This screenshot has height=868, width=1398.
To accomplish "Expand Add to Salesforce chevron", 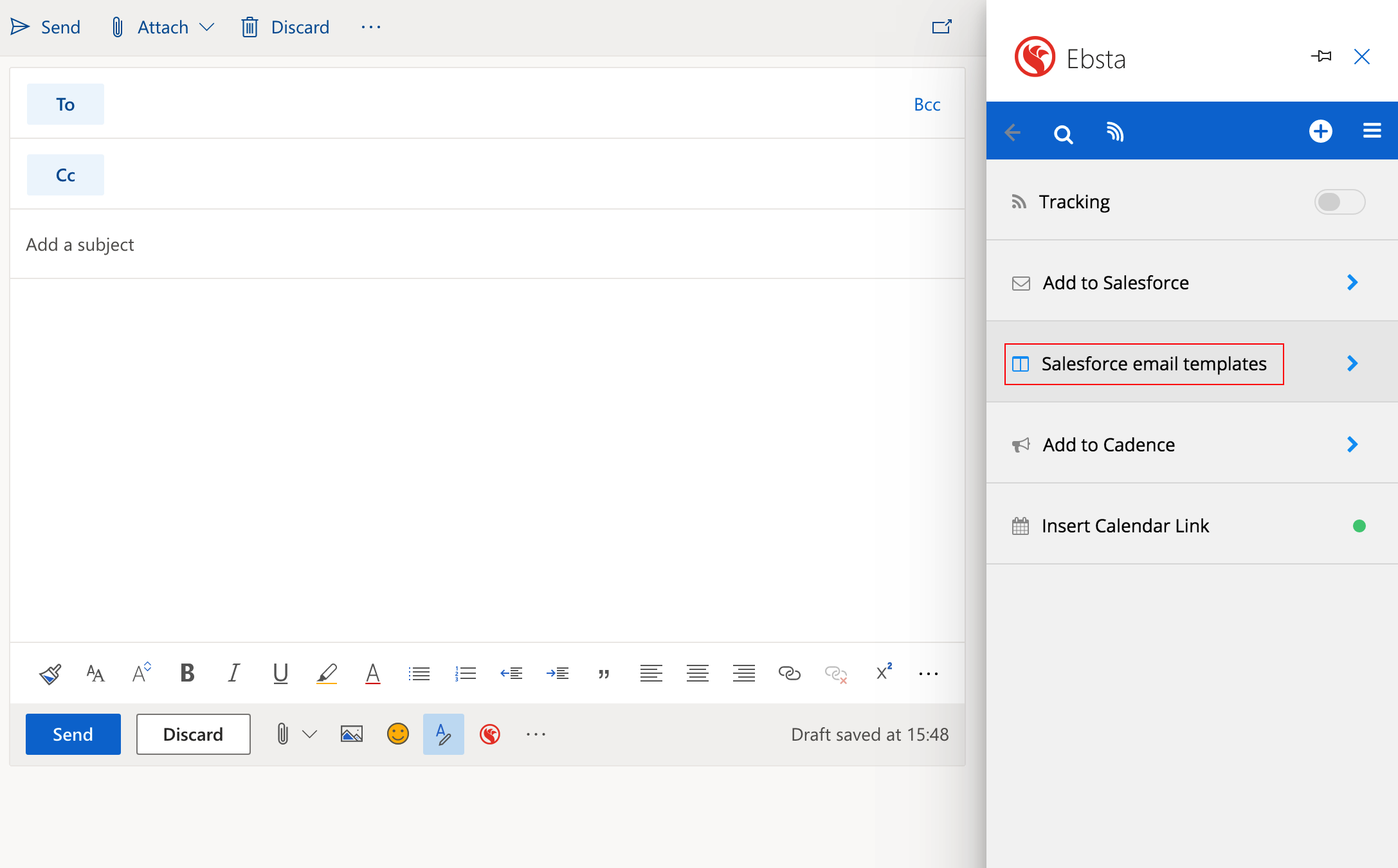I will (x=1352, y=282).
